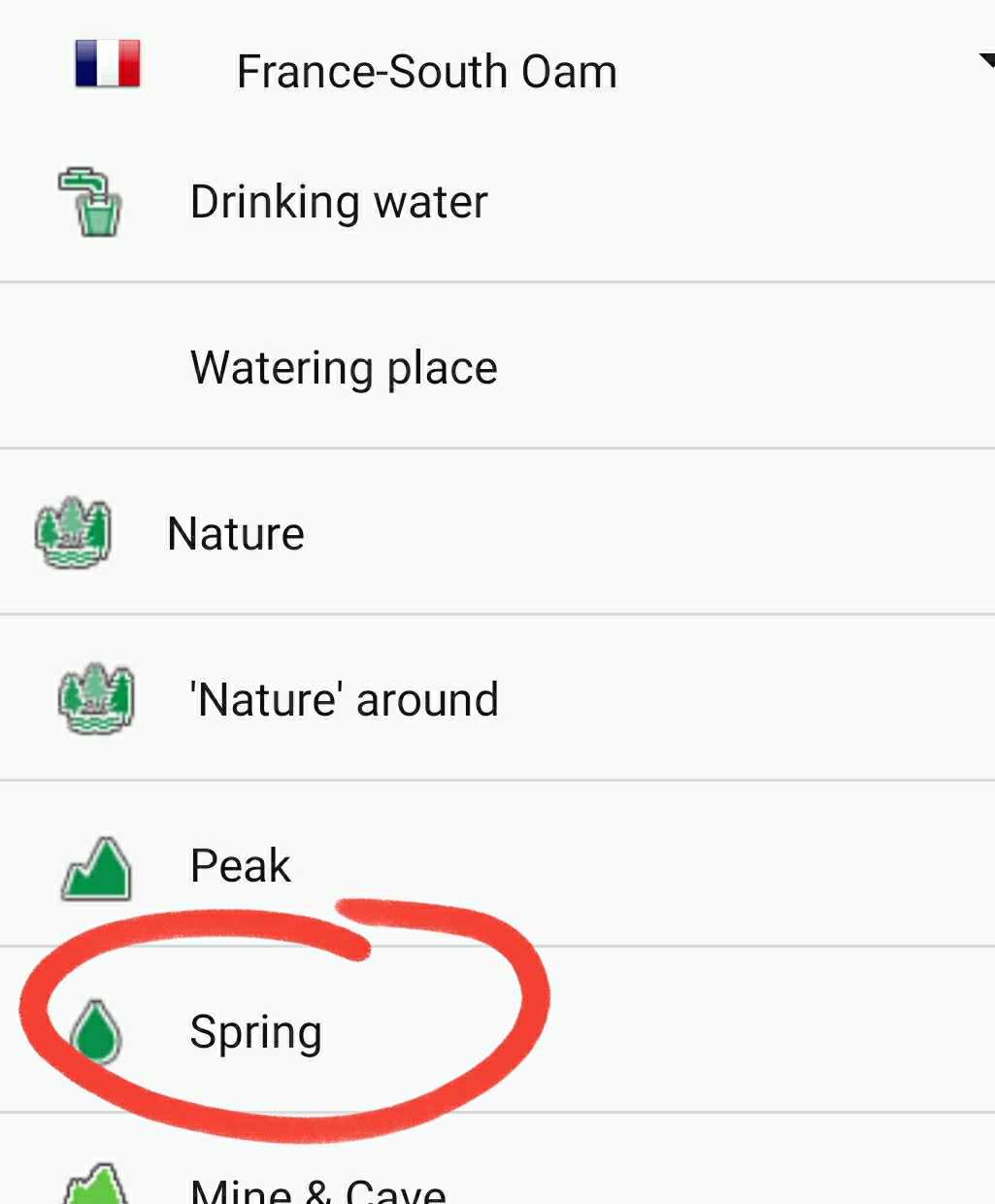Tap the green faucet Drinking water icon
Screen dimensions: 995x1204
coord(90,202)
